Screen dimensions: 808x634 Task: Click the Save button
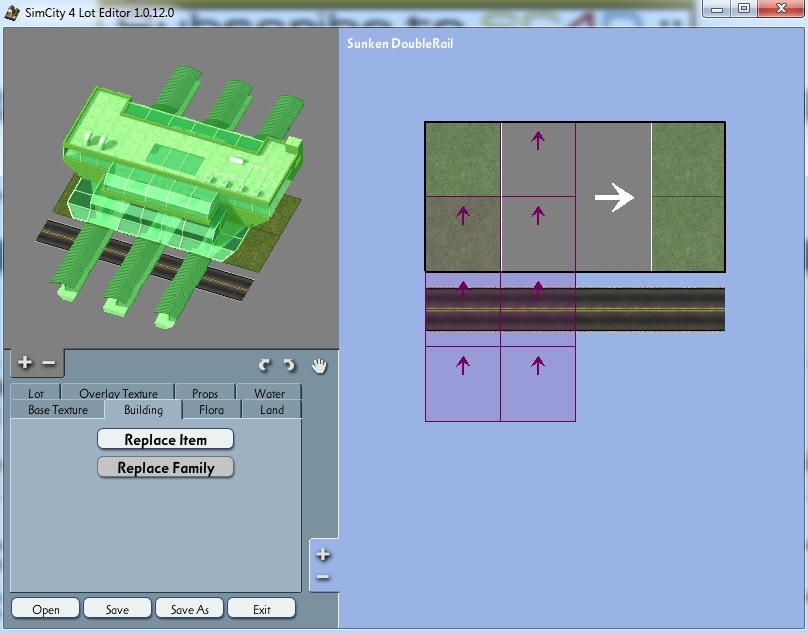(117, 609)
